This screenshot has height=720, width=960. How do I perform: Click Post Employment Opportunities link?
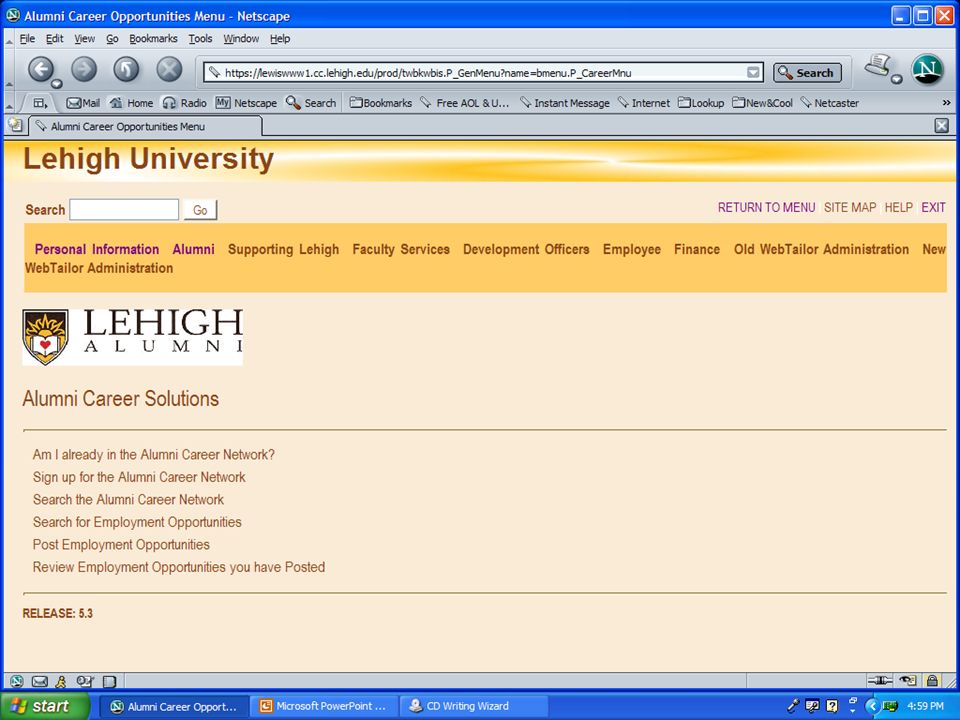121,545
